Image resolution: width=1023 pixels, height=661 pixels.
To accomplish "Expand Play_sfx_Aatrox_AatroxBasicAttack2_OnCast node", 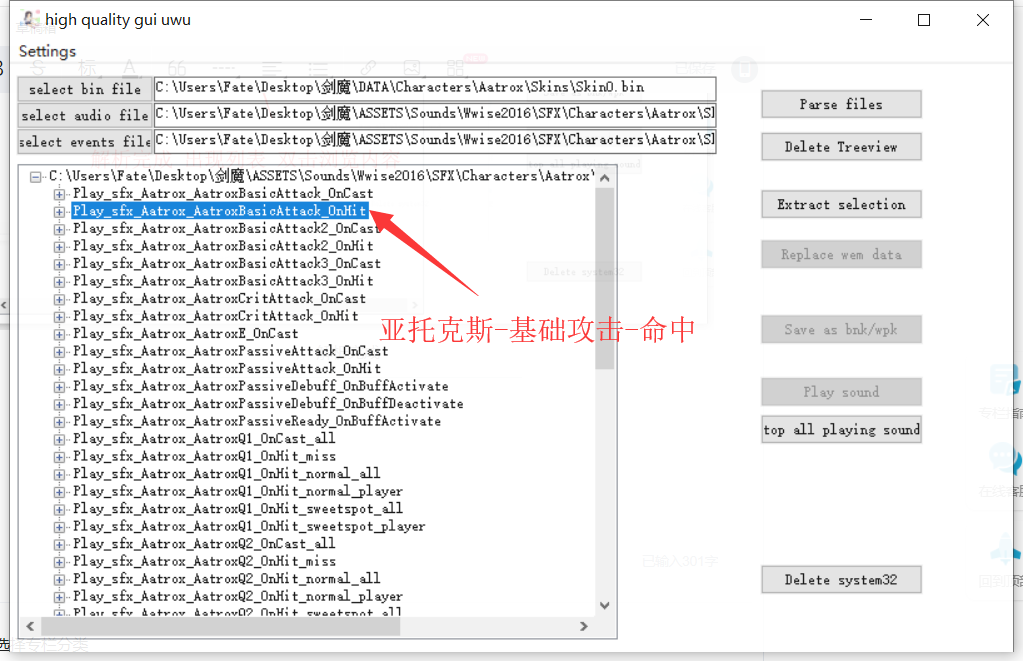I will pyautogui.click(x=59, y=229).
